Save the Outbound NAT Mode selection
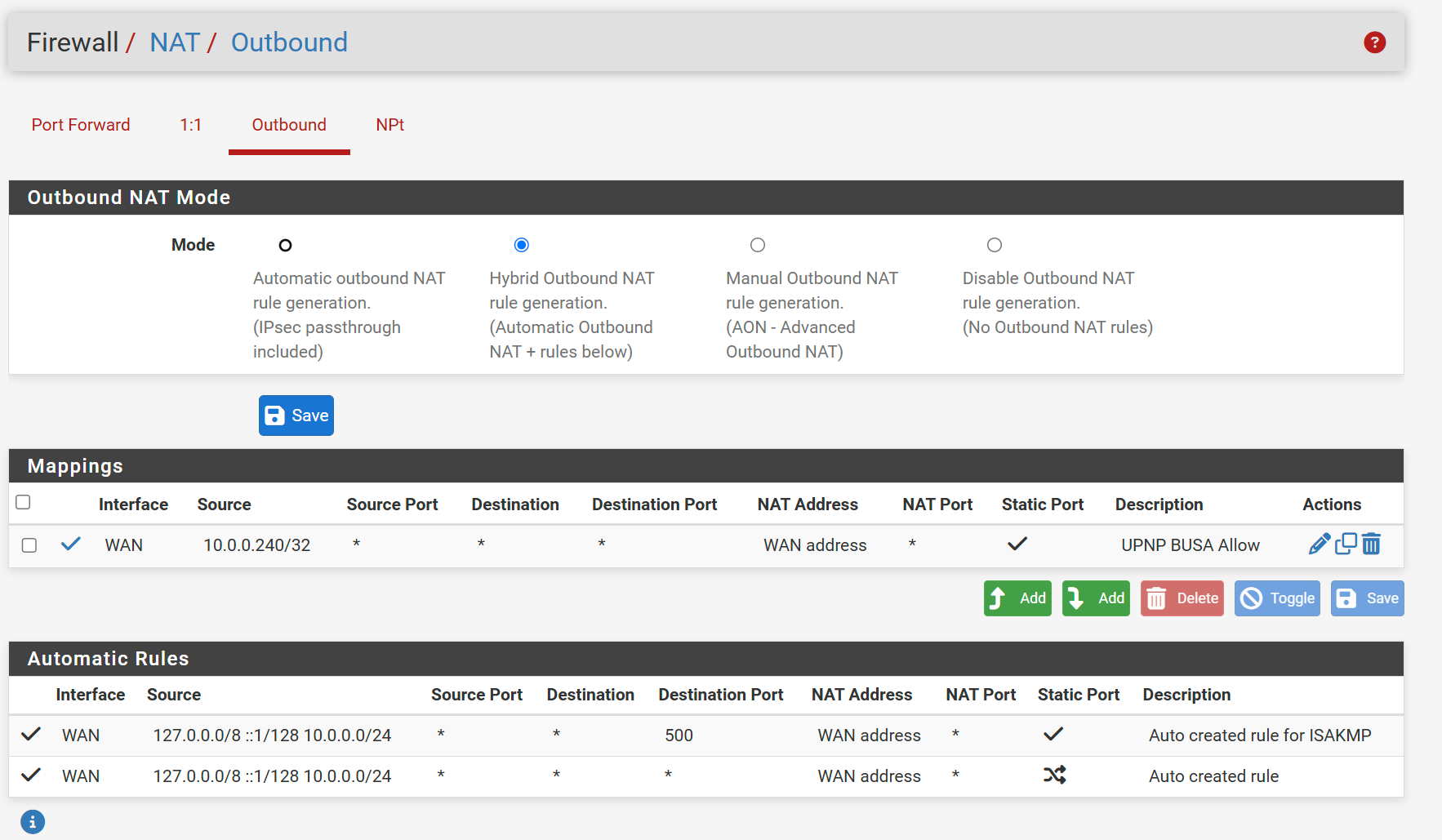Image resolution: width=1442 pixels, height=840 pixels. click(x=296, y=416)
